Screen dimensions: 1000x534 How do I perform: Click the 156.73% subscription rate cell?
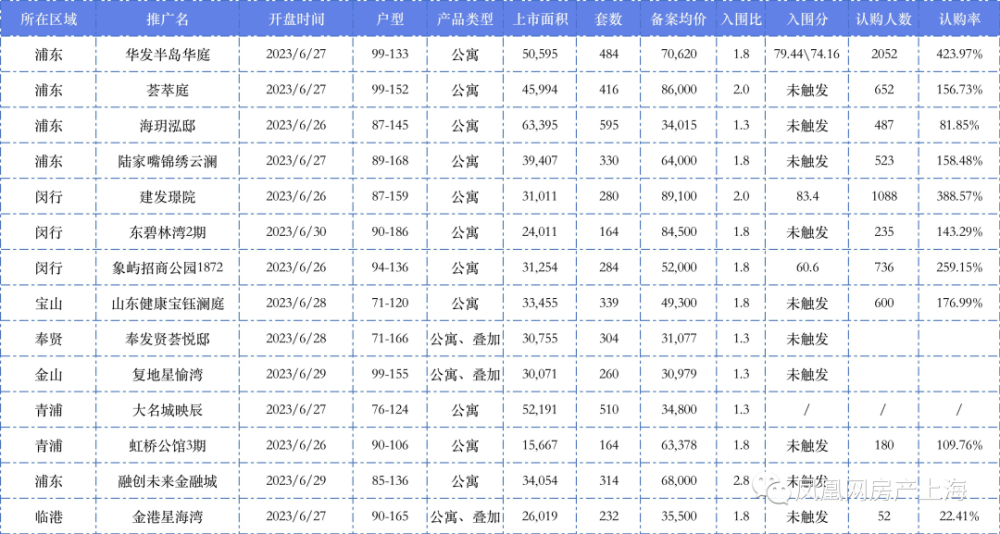tap(959, 90)
